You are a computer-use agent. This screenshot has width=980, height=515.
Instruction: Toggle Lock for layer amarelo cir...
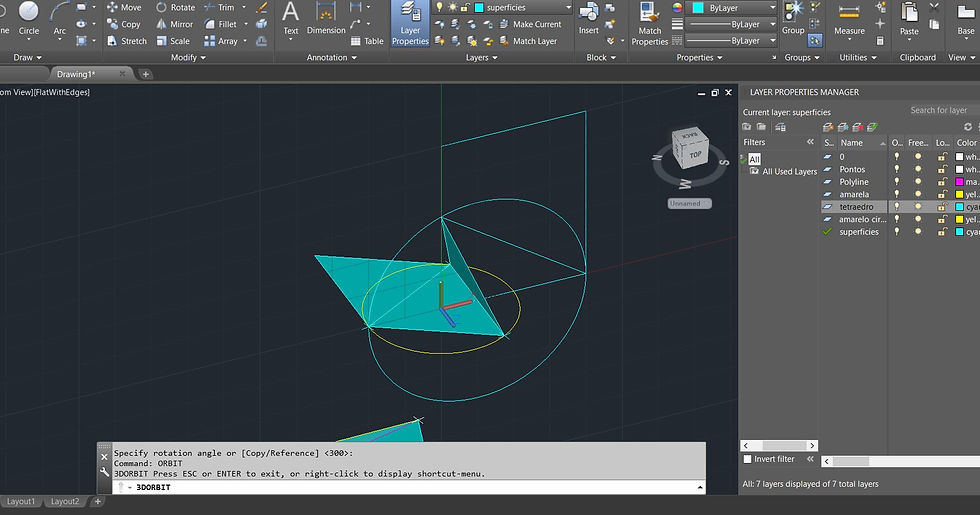(942, 219)
